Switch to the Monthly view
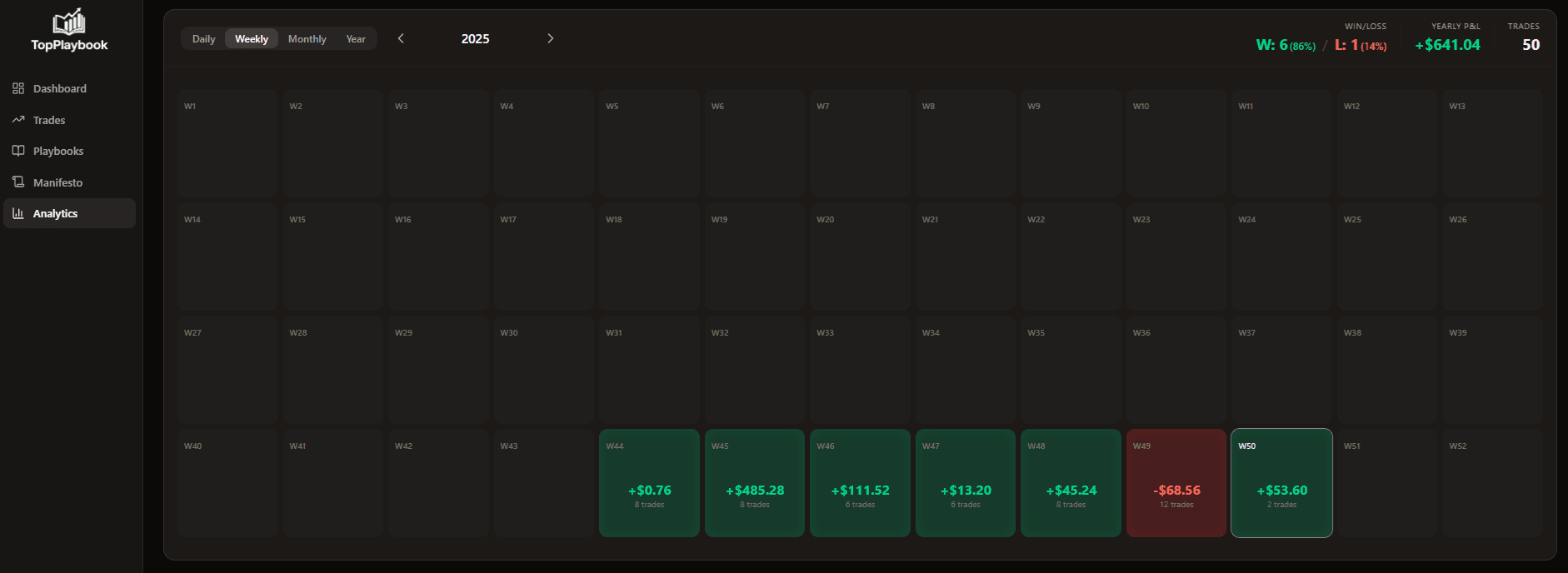This screenshot has height=573, width=1568. pyautogui.click(x=307, y=39)
